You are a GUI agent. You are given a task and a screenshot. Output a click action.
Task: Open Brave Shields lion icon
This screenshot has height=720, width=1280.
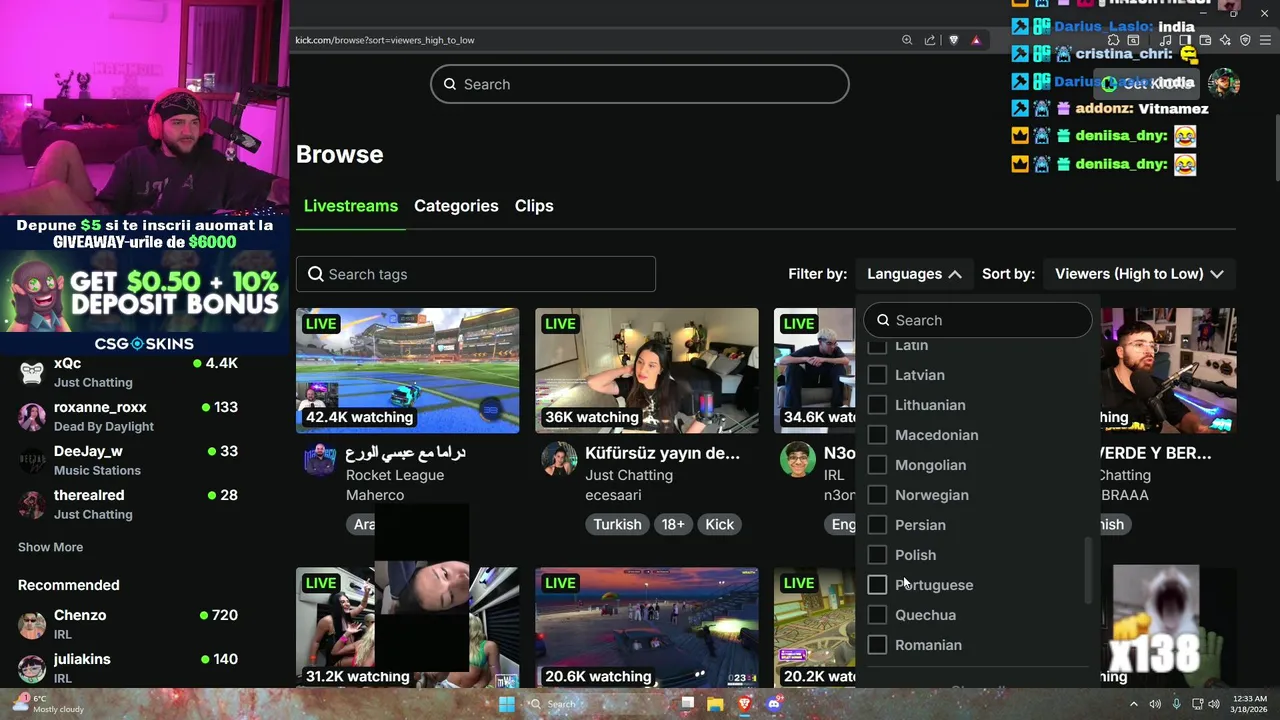point(953,40)
